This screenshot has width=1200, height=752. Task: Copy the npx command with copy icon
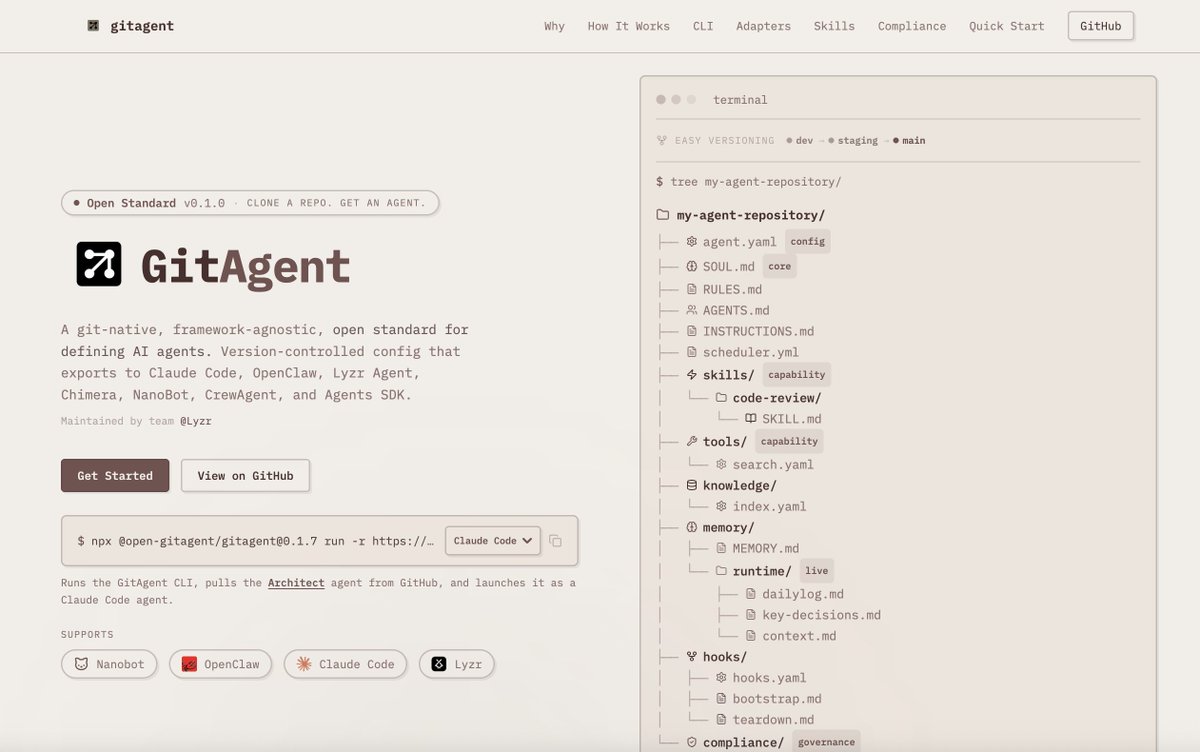pyautogui.click(x=556, y=541)
